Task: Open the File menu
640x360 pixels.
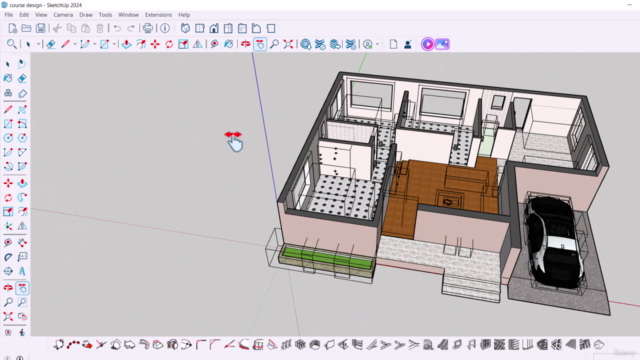Action: tap(9, 15)
